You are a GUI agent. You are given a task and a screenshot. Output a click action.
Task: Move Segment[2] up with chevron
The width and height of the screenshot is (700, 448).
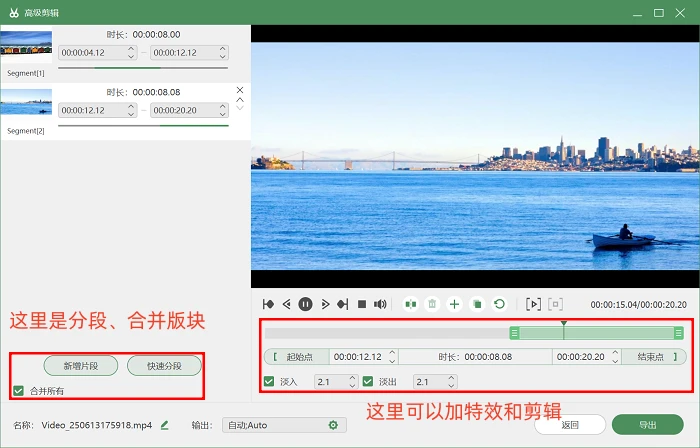coord(240,100)
